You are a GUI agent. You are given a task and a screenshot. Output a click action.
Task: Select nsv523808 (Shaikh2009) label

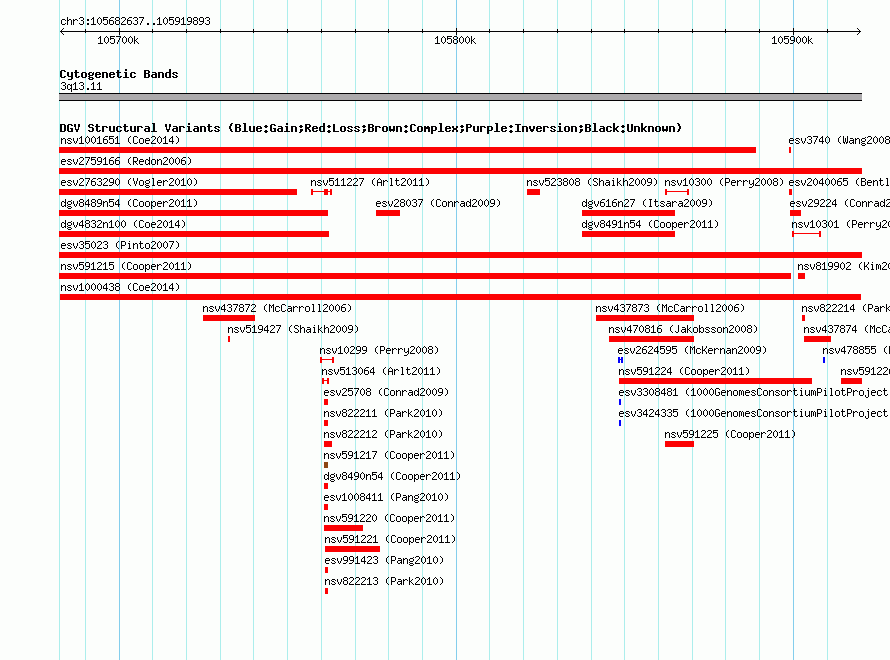[x=592, y=182]
